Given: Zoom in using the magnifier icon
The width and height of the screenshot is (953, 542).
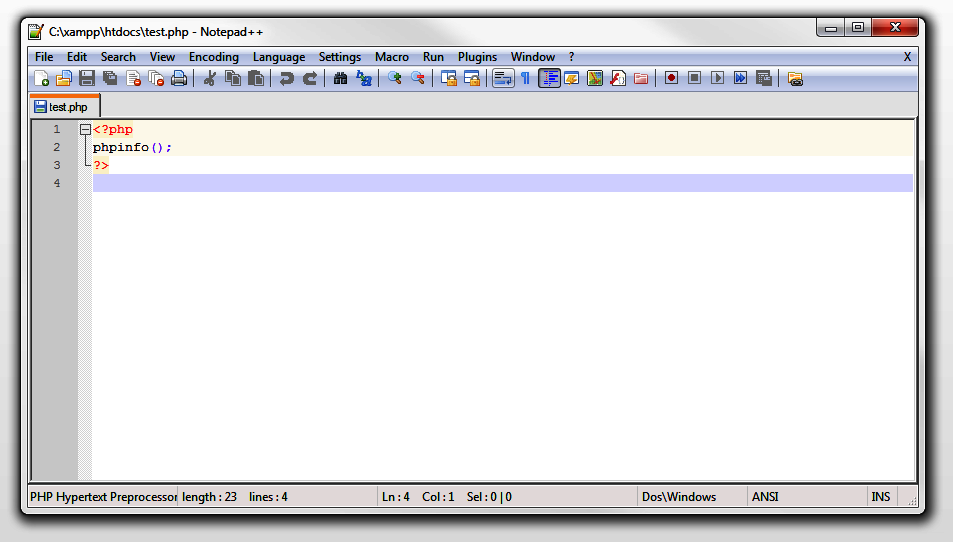Looking at the screenshot, I should [x=395, y=79].
